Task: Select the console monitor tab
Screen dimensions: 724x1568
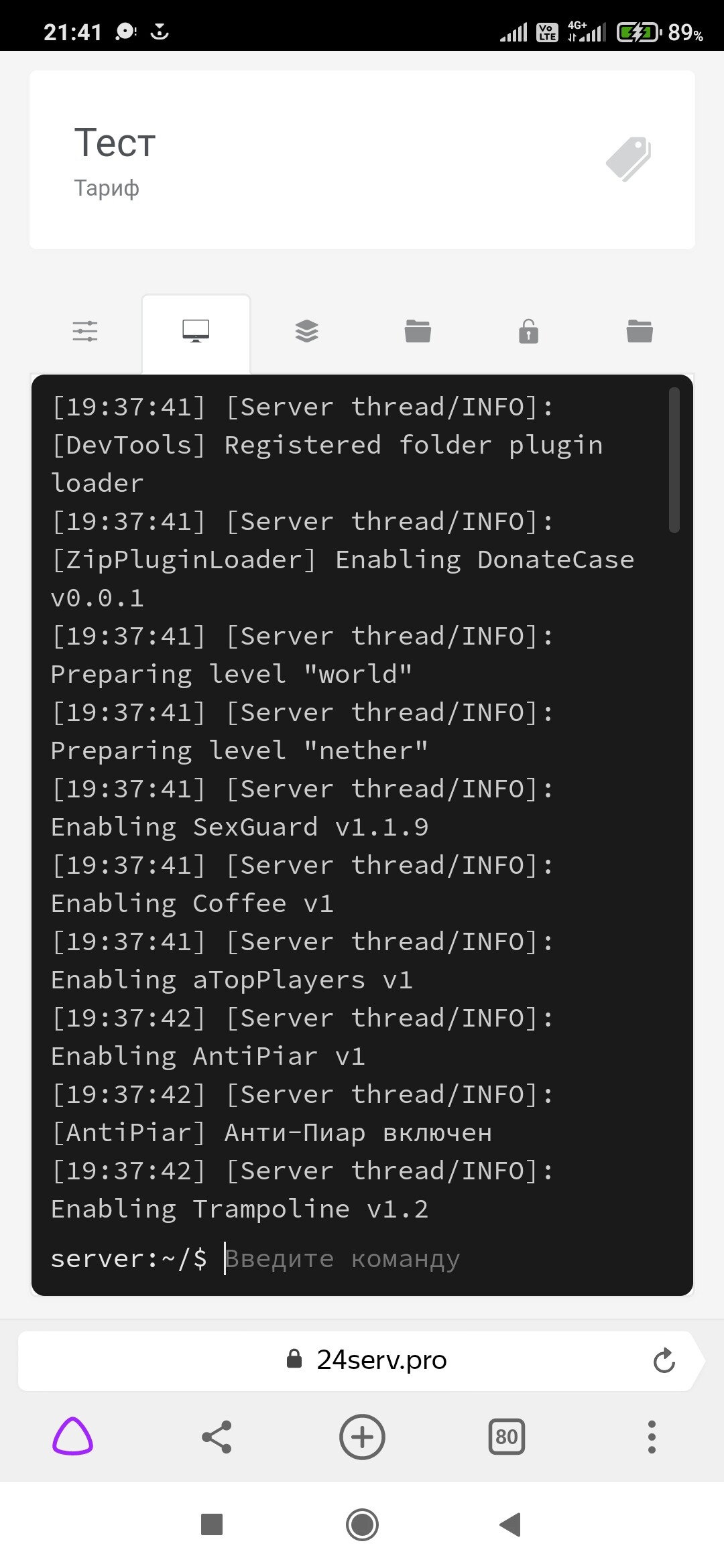Action: tap(196, 331)
